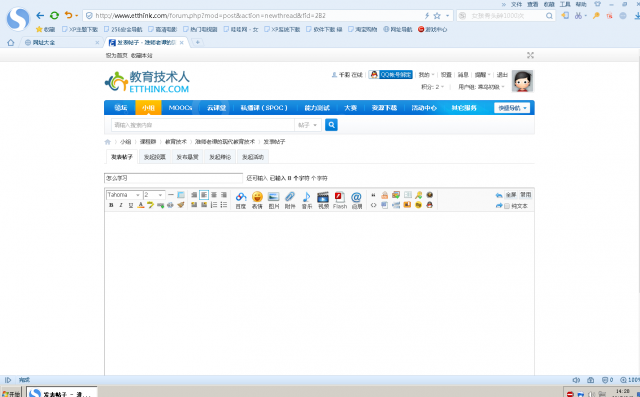Right-align the editor text
The height and width of the screenshot is (397, 640).
224,195
